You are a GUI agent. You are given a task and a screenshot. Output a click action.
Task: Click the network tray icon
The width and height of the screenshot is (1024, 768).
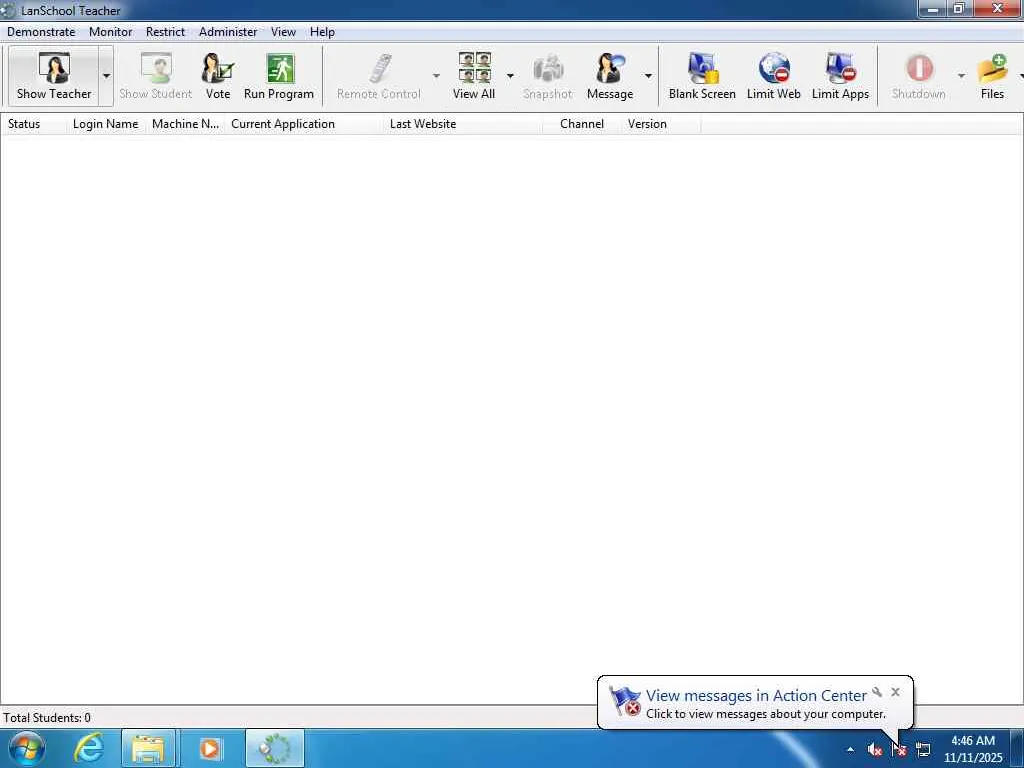[x=923, y=750]
